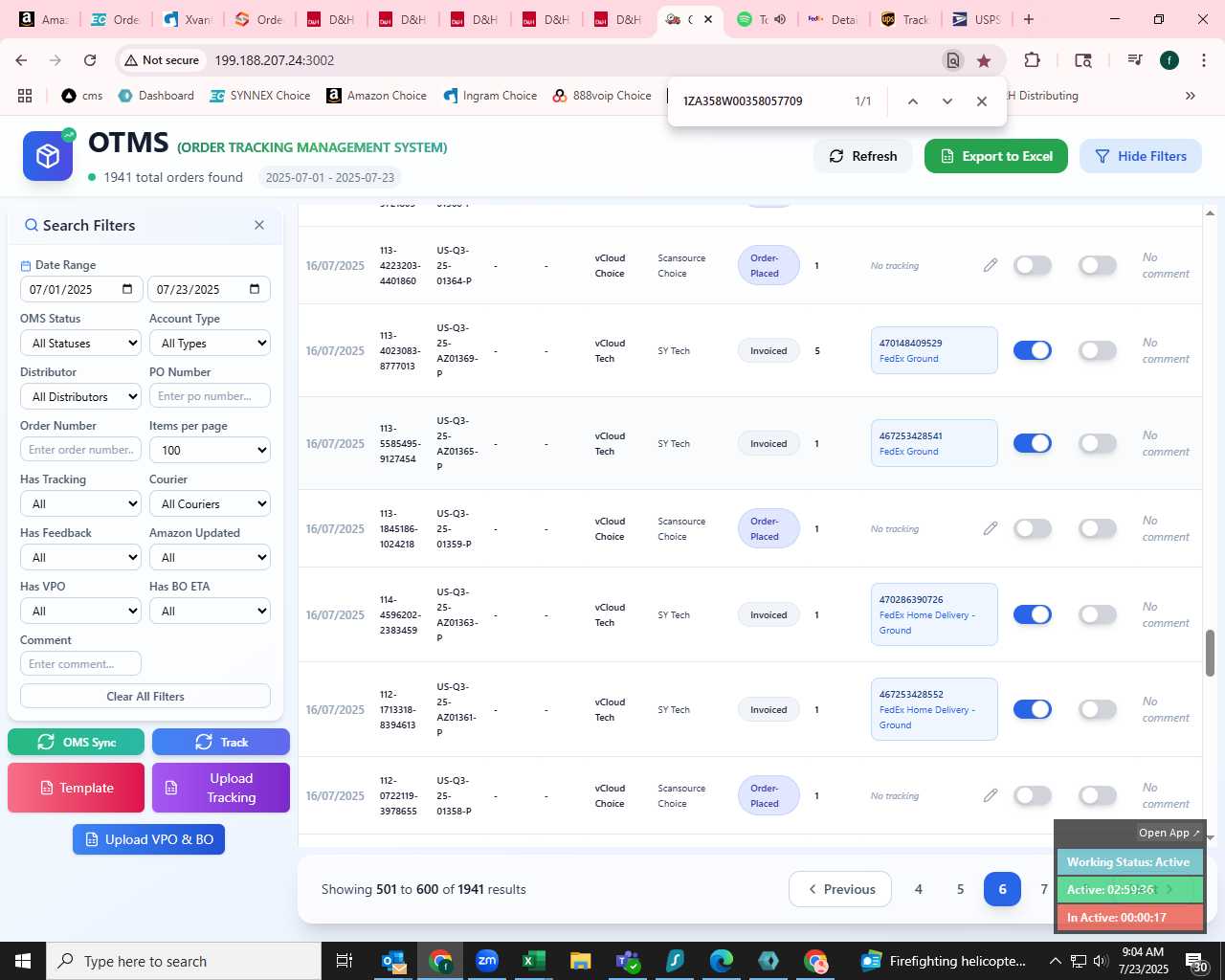Click the Comment filter input field
Viewport: 1225px width, 980px height.
[x=81, y=663]
